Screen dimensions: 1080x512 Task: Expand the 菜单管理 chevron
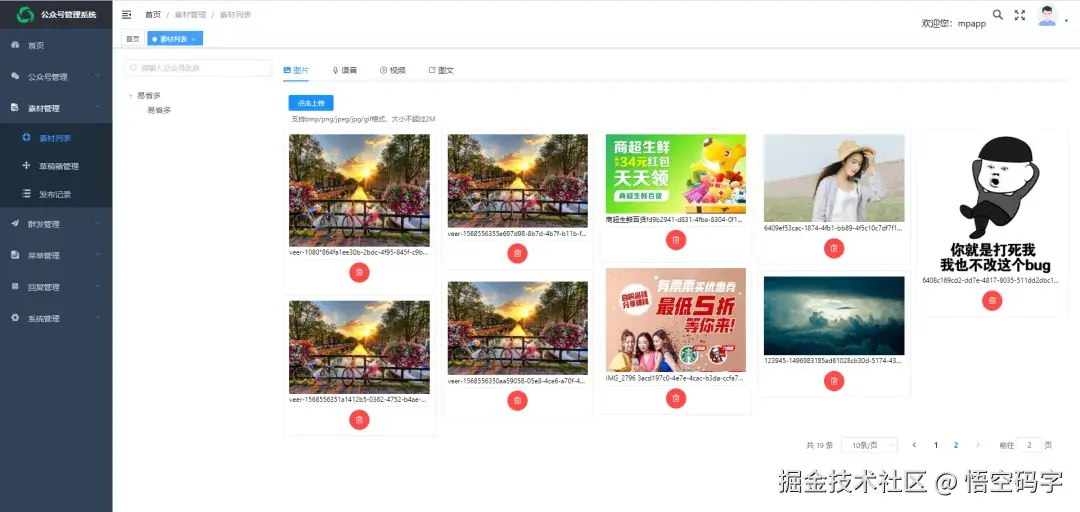[x=98, y=255]
